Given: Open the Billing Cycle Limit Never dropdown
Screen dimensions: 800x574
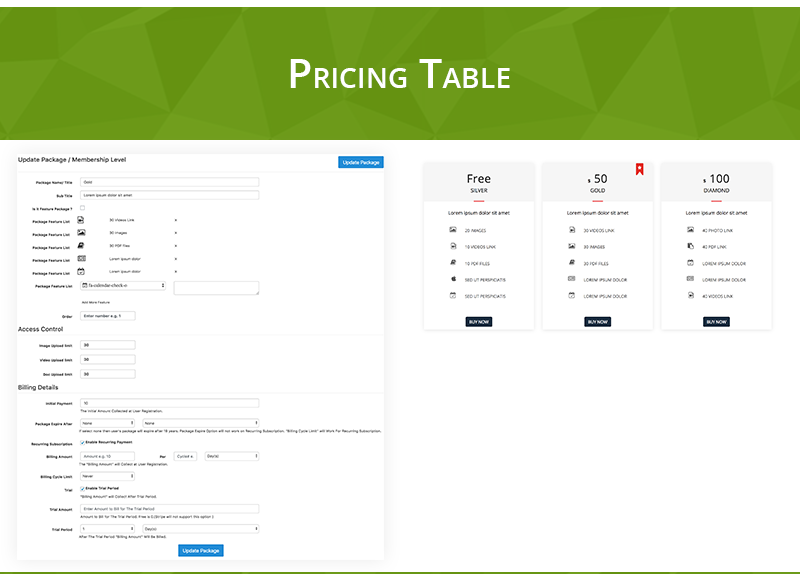Looking at the screenshot, I should click(107, 477).
